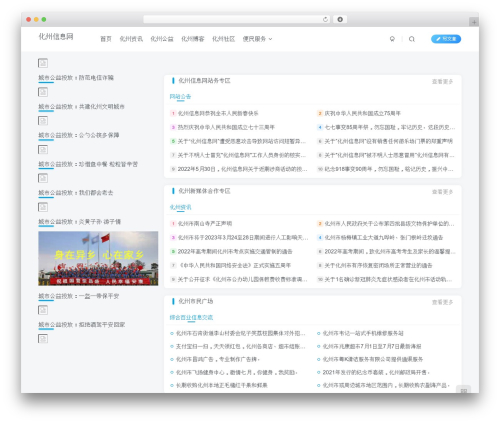
Task: Click the browser address bar
Action: (x=237, y=19)
